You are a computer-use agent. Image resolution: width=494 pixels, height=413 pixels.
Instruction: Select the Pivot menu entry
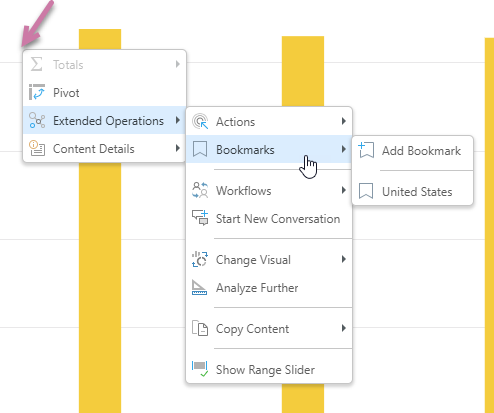point(104,92)
